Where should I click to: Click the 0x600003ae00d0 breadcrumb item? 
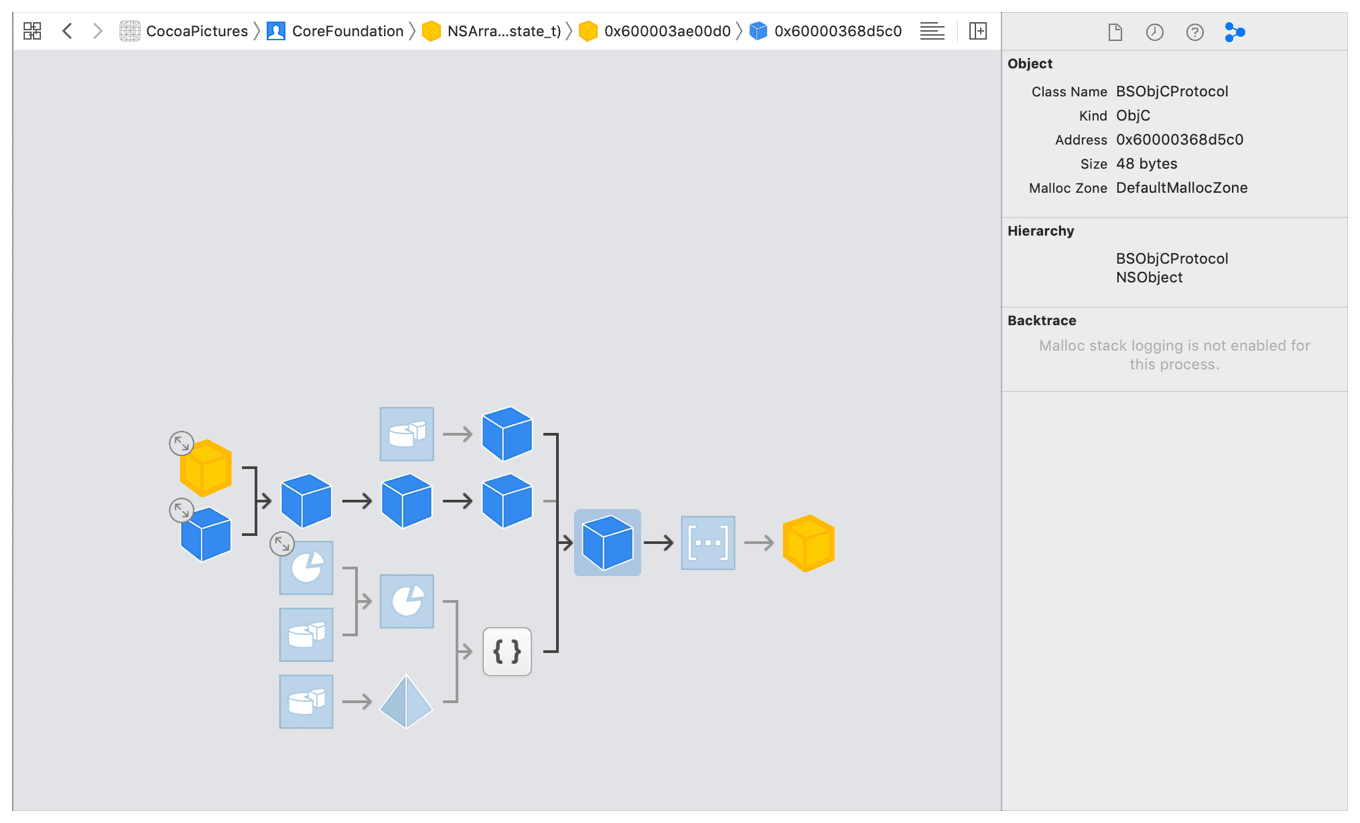656,31
